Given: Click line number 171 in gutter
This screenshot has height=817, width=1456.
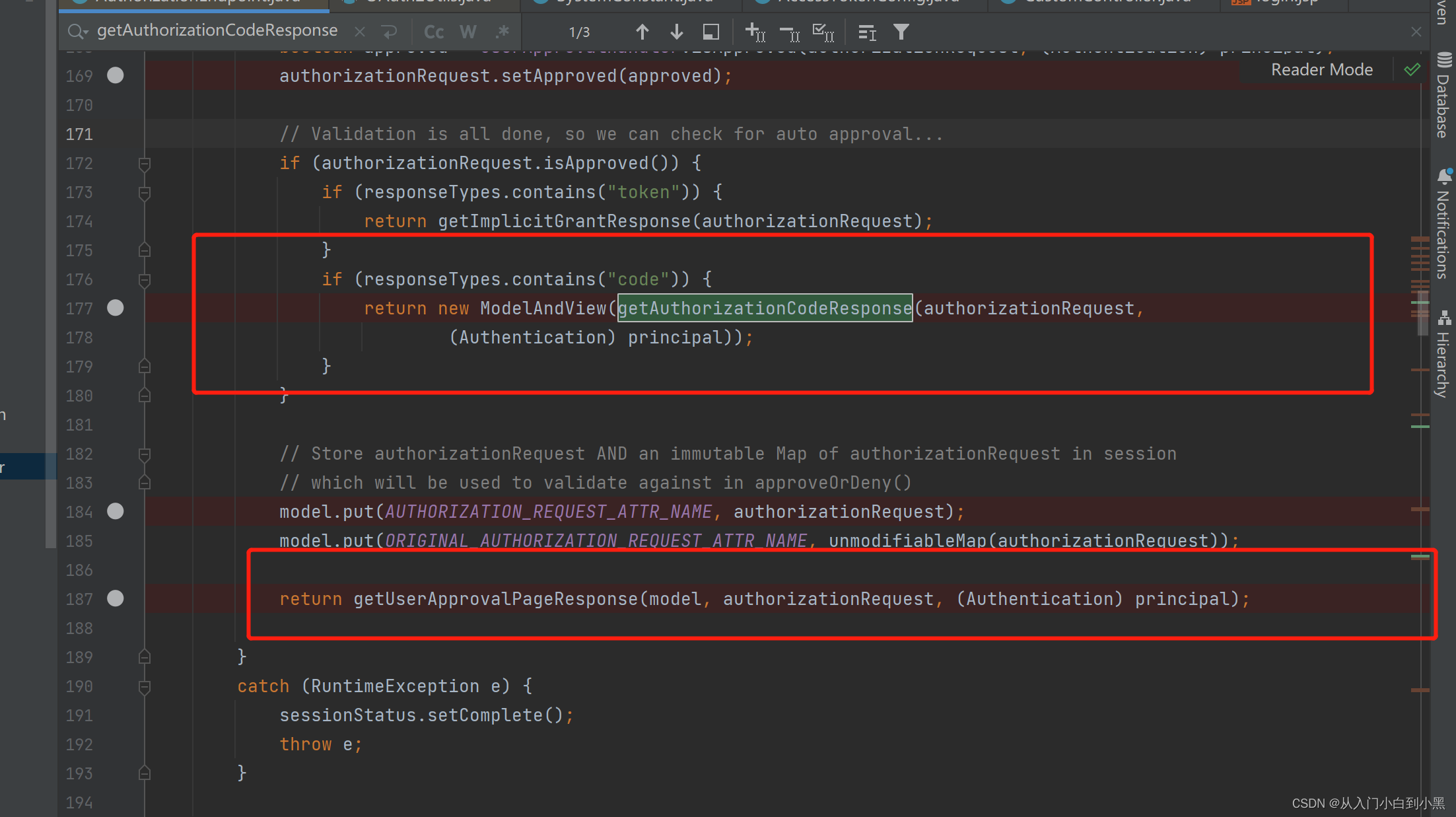Looking at the screenshot, I should pos(79,134).
